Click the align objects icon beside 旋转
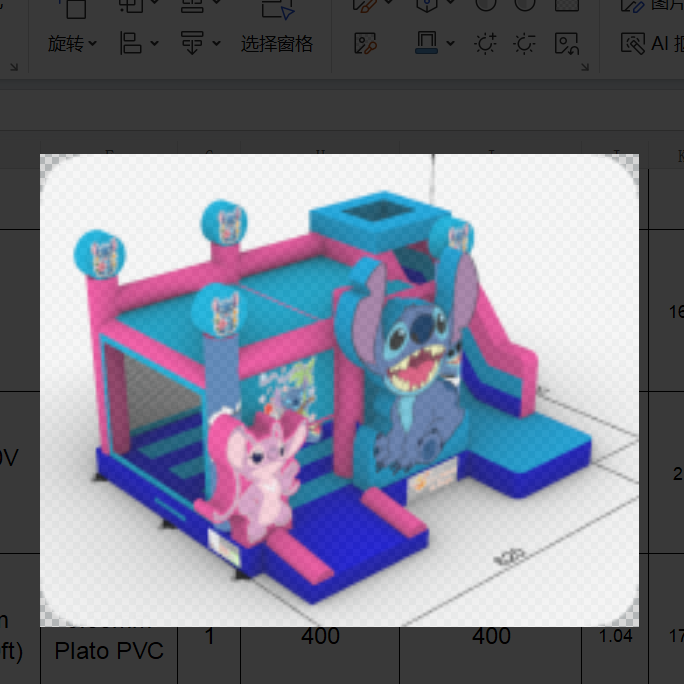 click(130, 43)
